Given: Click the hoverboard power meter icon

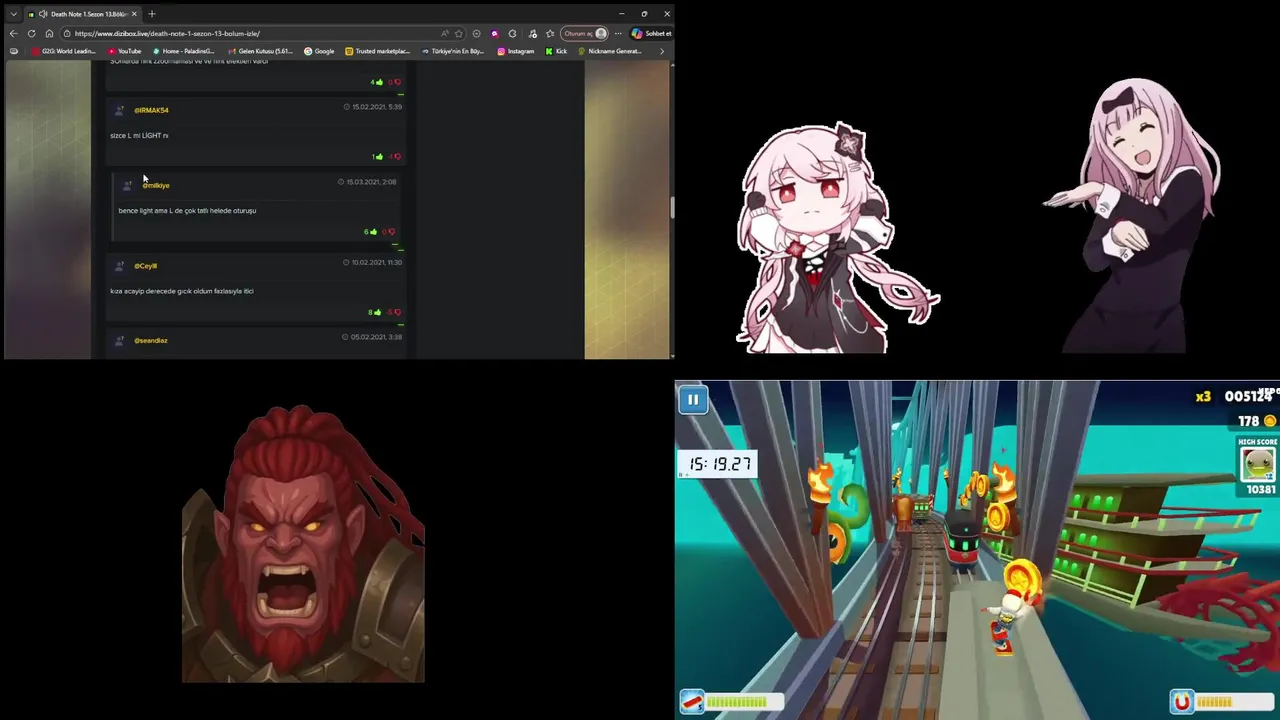Looking at the screenshot, I should 691,702.
